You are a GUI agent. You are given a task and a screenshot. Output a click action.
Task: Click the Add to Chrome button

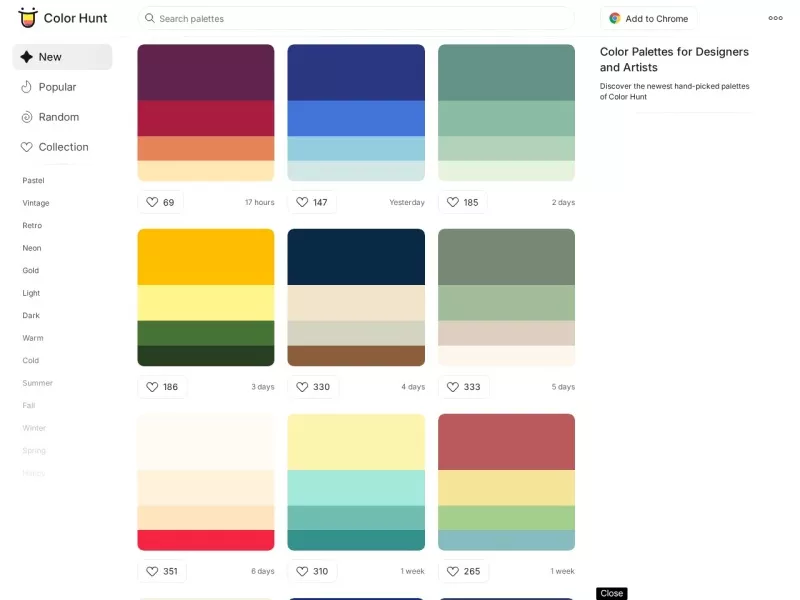point(648,18)
